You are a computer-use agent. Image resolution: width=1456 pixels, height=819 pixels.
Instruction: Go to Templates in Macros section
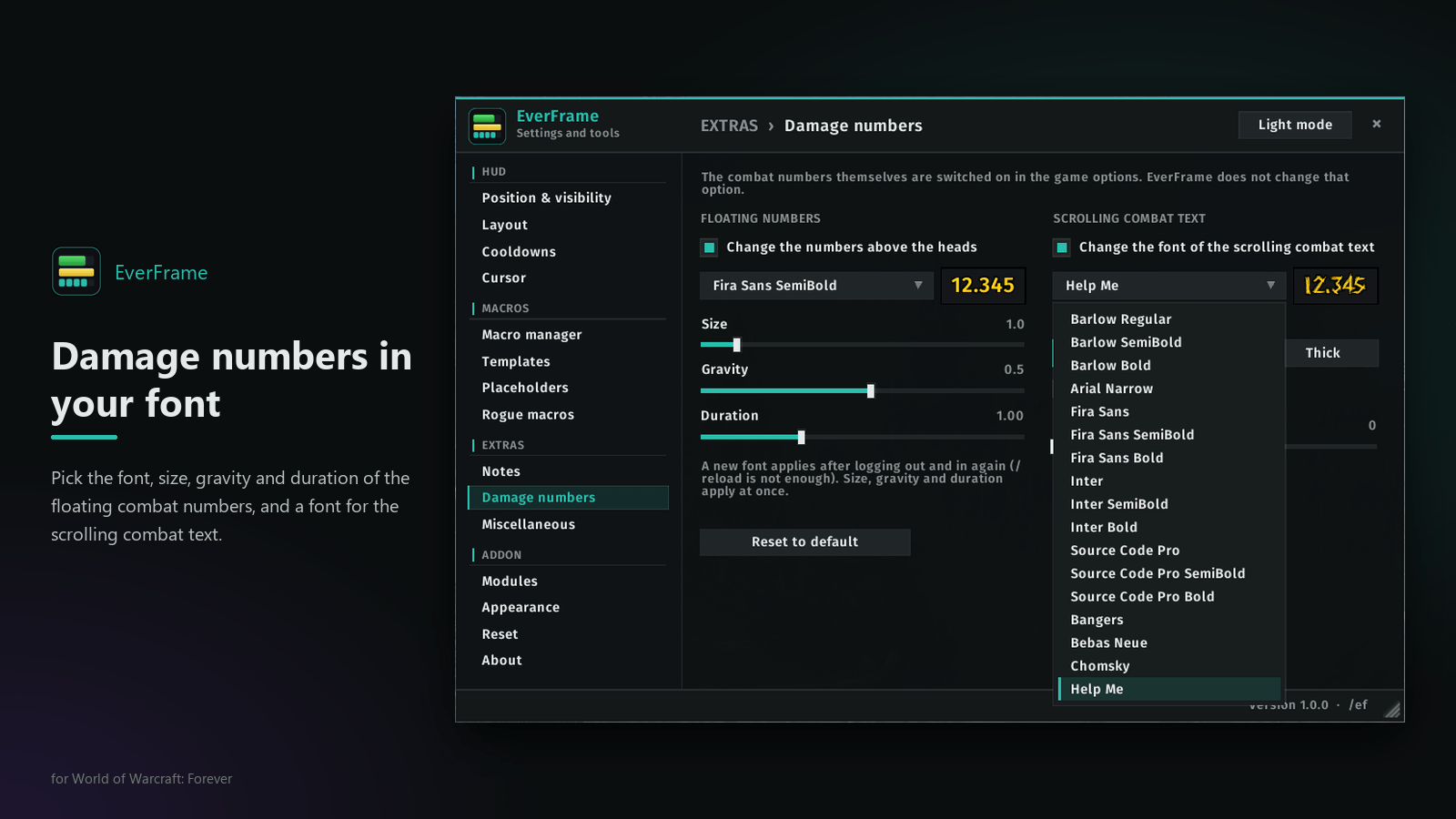click(568, 362)
